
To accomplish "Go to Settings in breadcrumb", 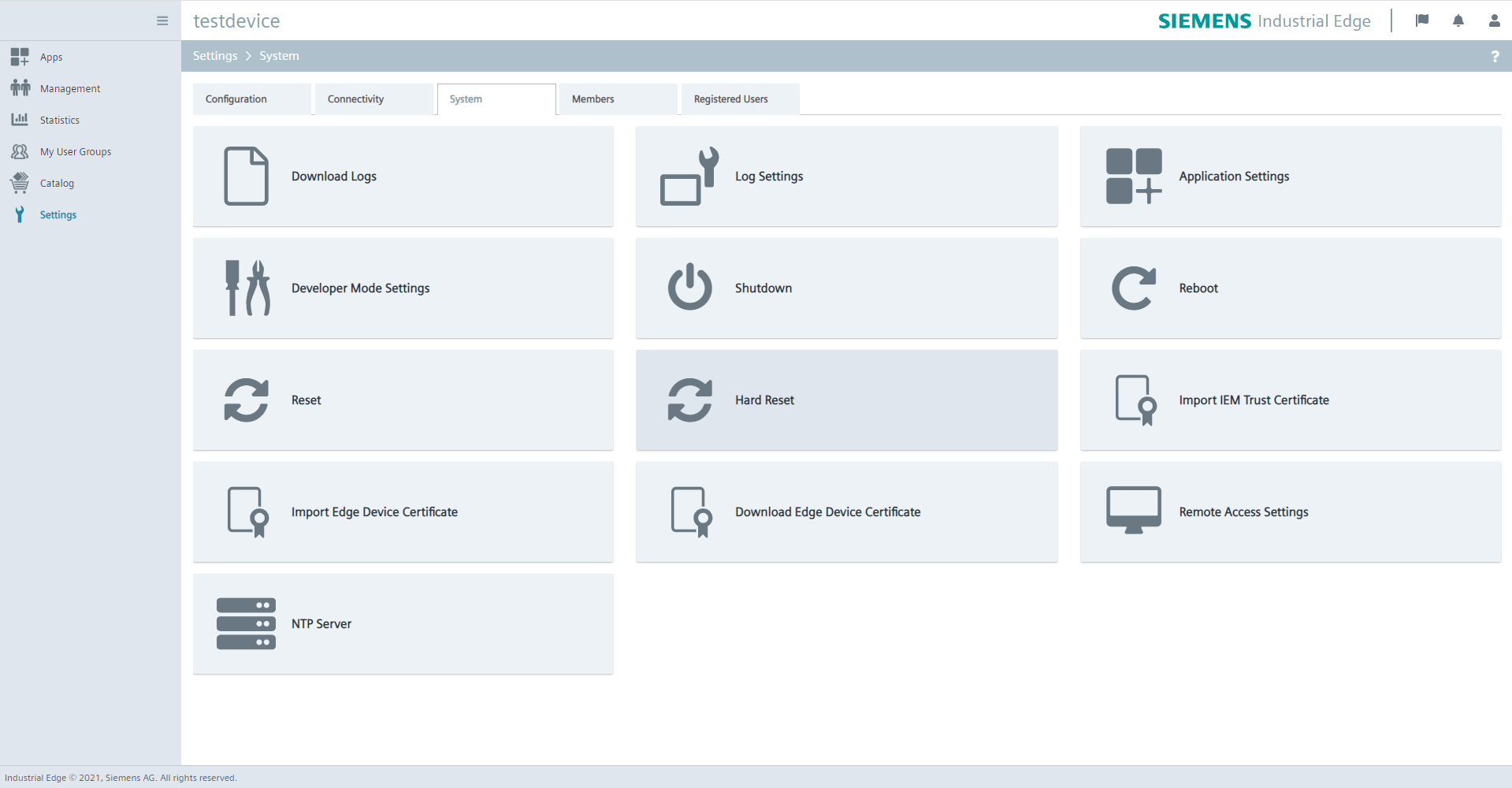I will point(215,56).
